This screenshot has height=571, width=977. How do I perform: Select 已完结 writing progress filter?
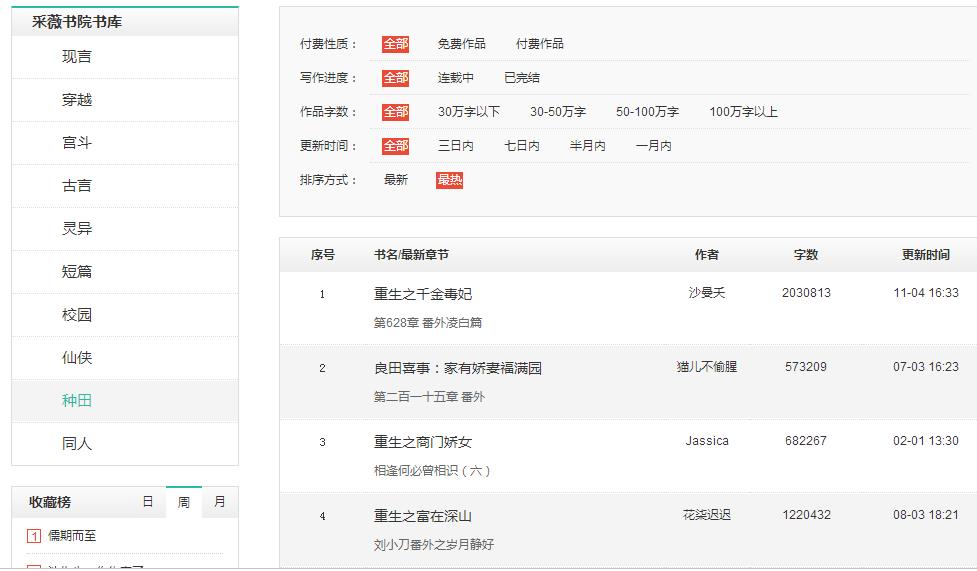point(521,78)
